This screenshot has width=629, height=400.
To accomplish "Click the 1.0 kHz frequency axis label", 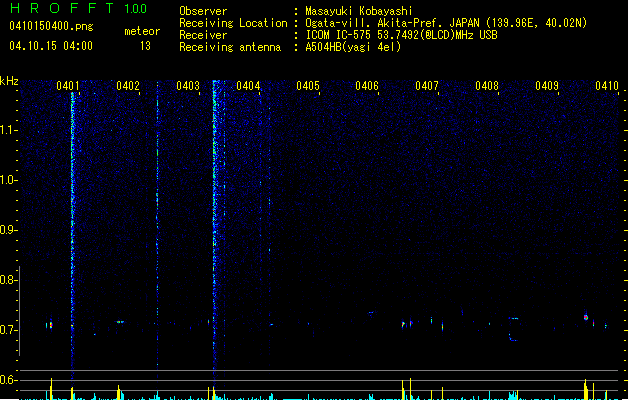I will coord(8,180).
